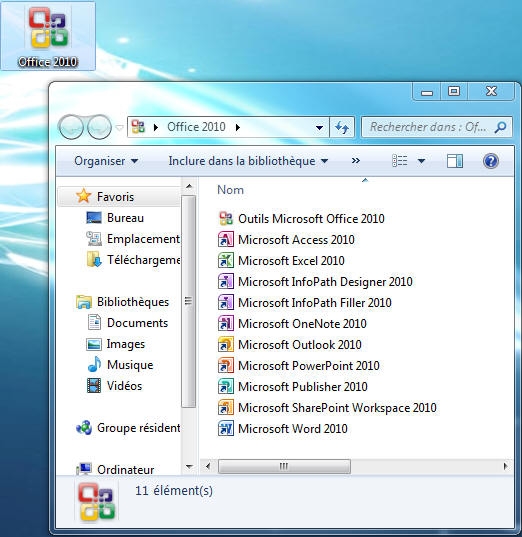Select the Microsoft Access 2010 shortcut icon
Image resolution: width=522 pixels, height=537 pixels.
[x=226, y=239]
